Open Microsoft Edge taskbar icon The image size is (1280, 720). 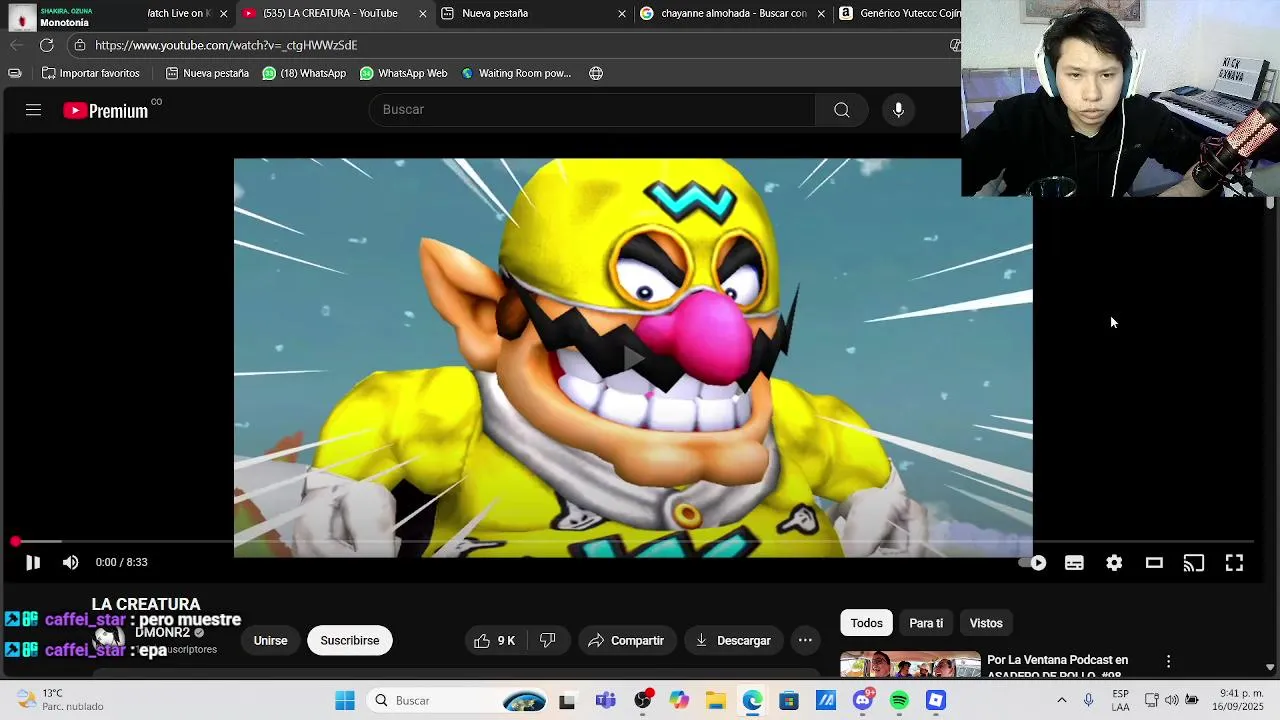tap(752, 701)
